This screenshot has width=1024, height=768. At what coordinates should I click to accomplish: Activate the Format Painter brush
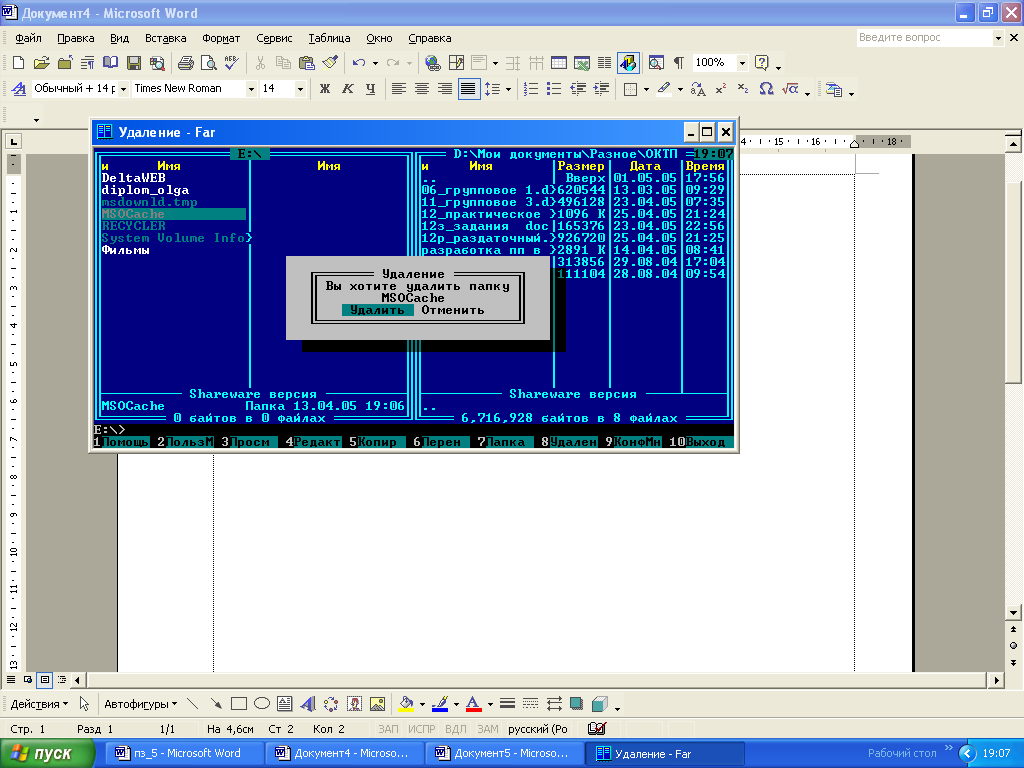tap(330, 63)
